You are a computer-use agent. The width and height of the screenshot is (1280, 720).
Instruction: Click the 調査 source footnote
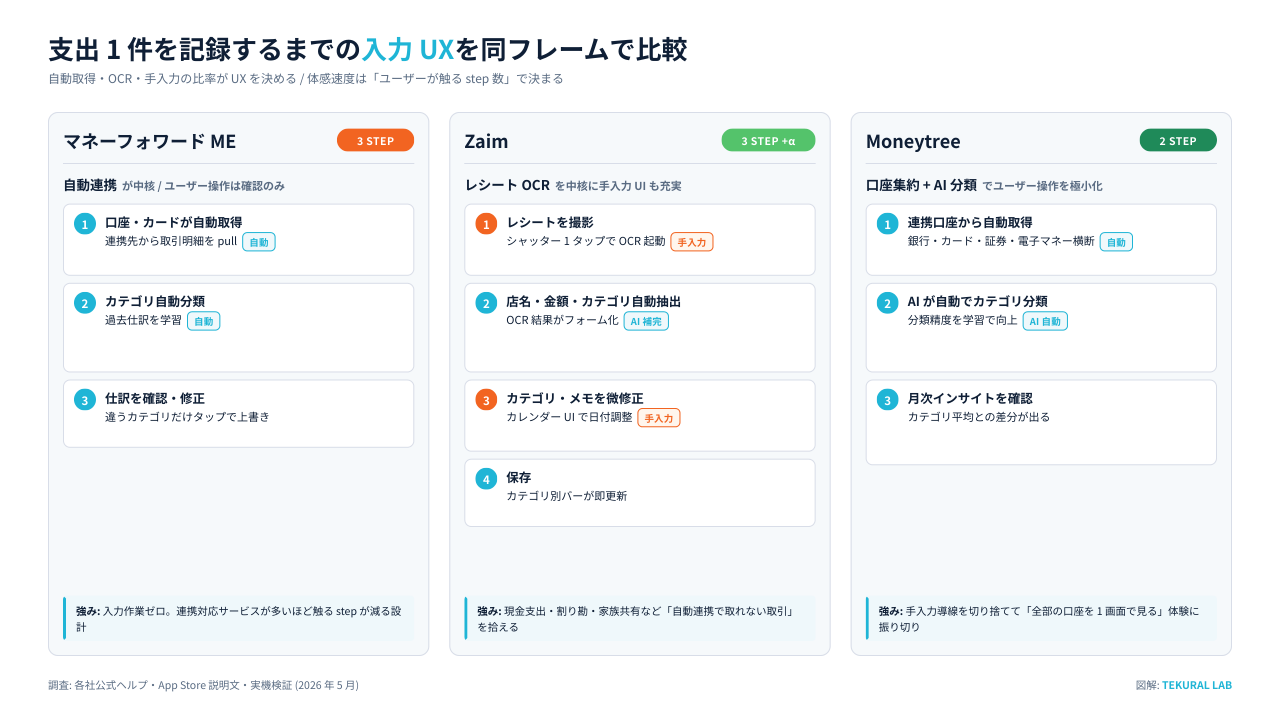[203, 685]
